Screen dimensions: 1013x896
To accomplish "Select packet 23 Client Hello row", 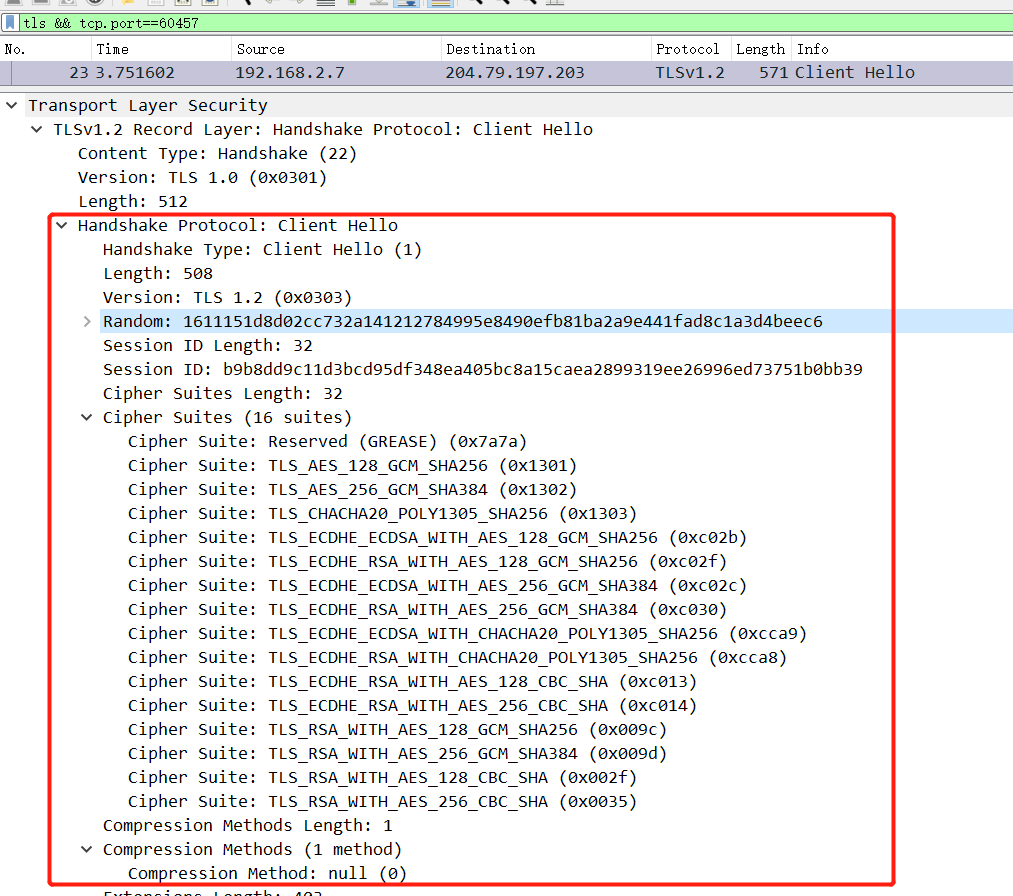I will coord(500,73).
